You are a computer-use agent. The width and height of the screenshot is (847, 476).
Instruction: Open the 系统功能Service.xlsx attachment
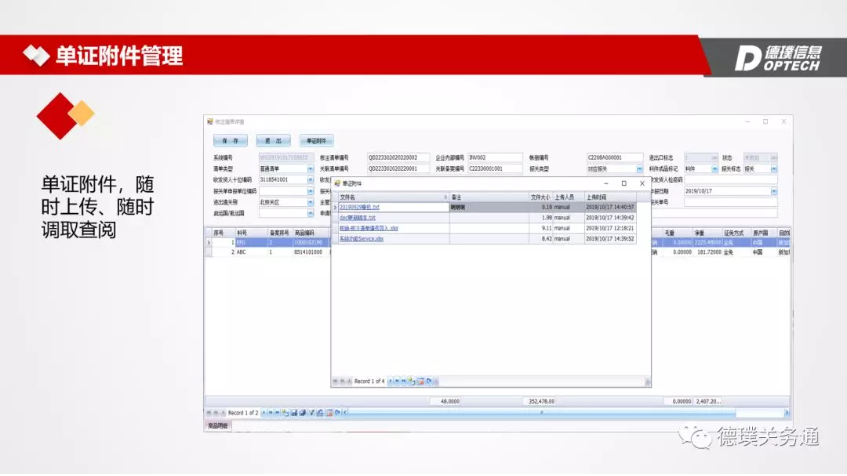(361, 239)
